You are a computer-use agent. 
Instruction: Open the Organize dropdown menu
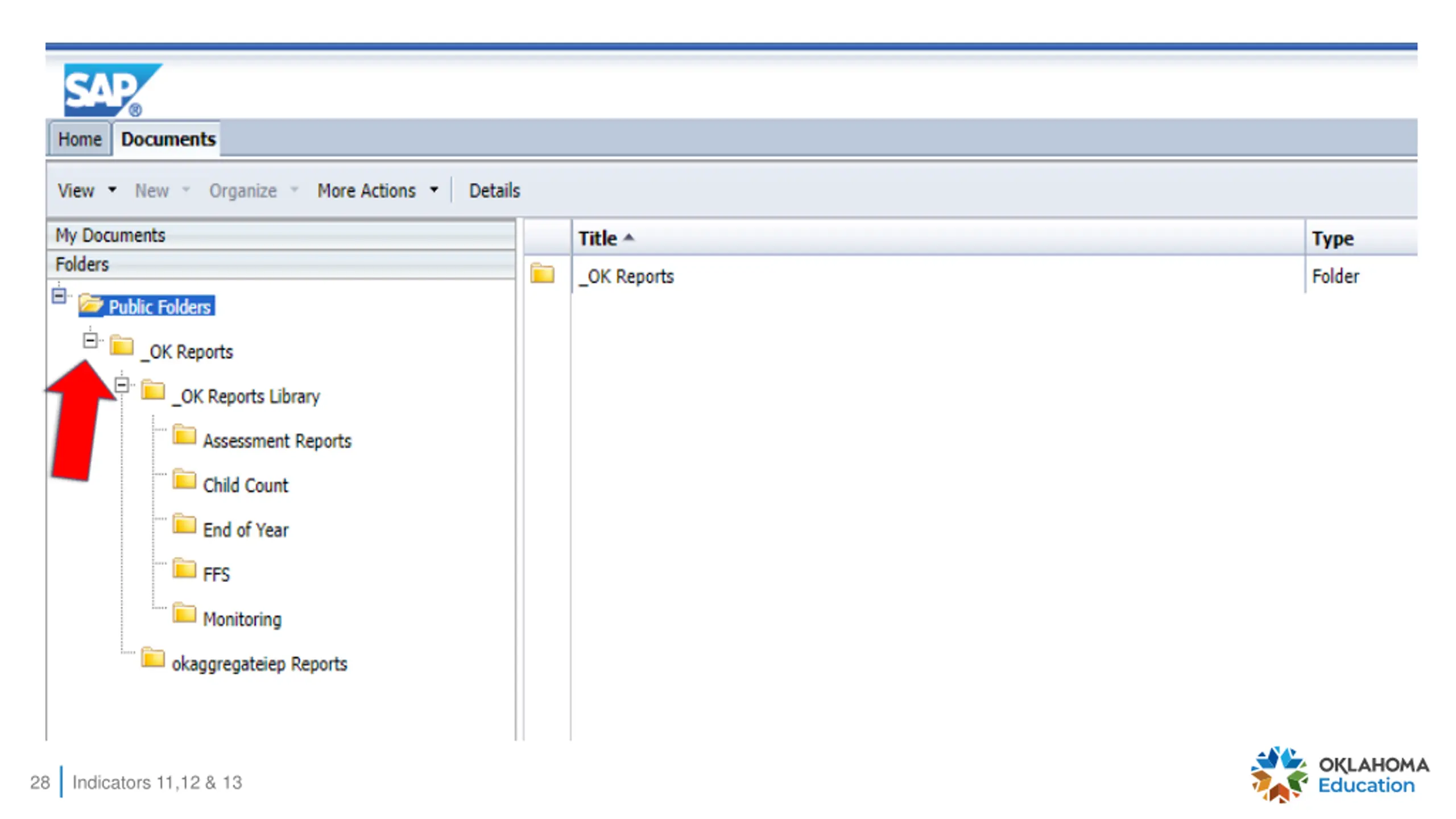pos(254,191)
